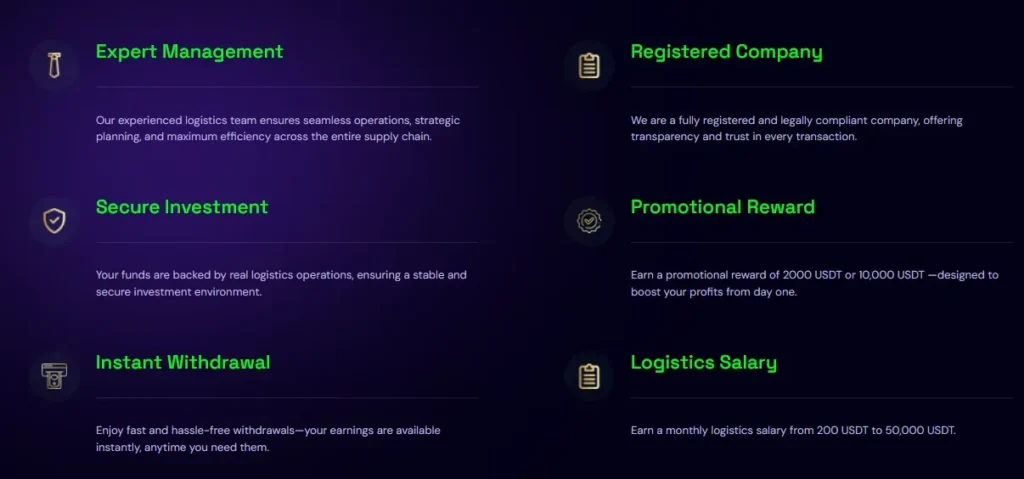Select the Registered Company heading
Viewport: 1024px width, 479px height.
click(x=726, y=52)
